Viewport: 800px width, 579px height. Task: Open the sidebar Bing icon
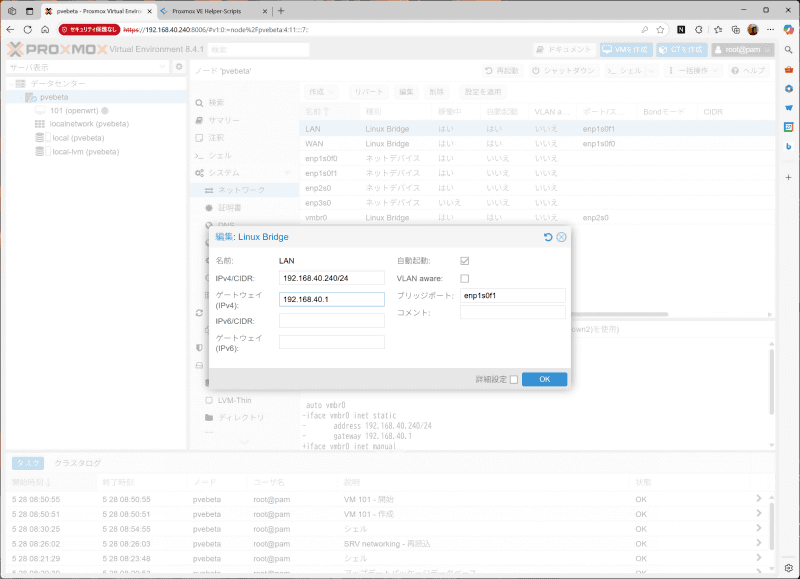[x=788, y=146]
